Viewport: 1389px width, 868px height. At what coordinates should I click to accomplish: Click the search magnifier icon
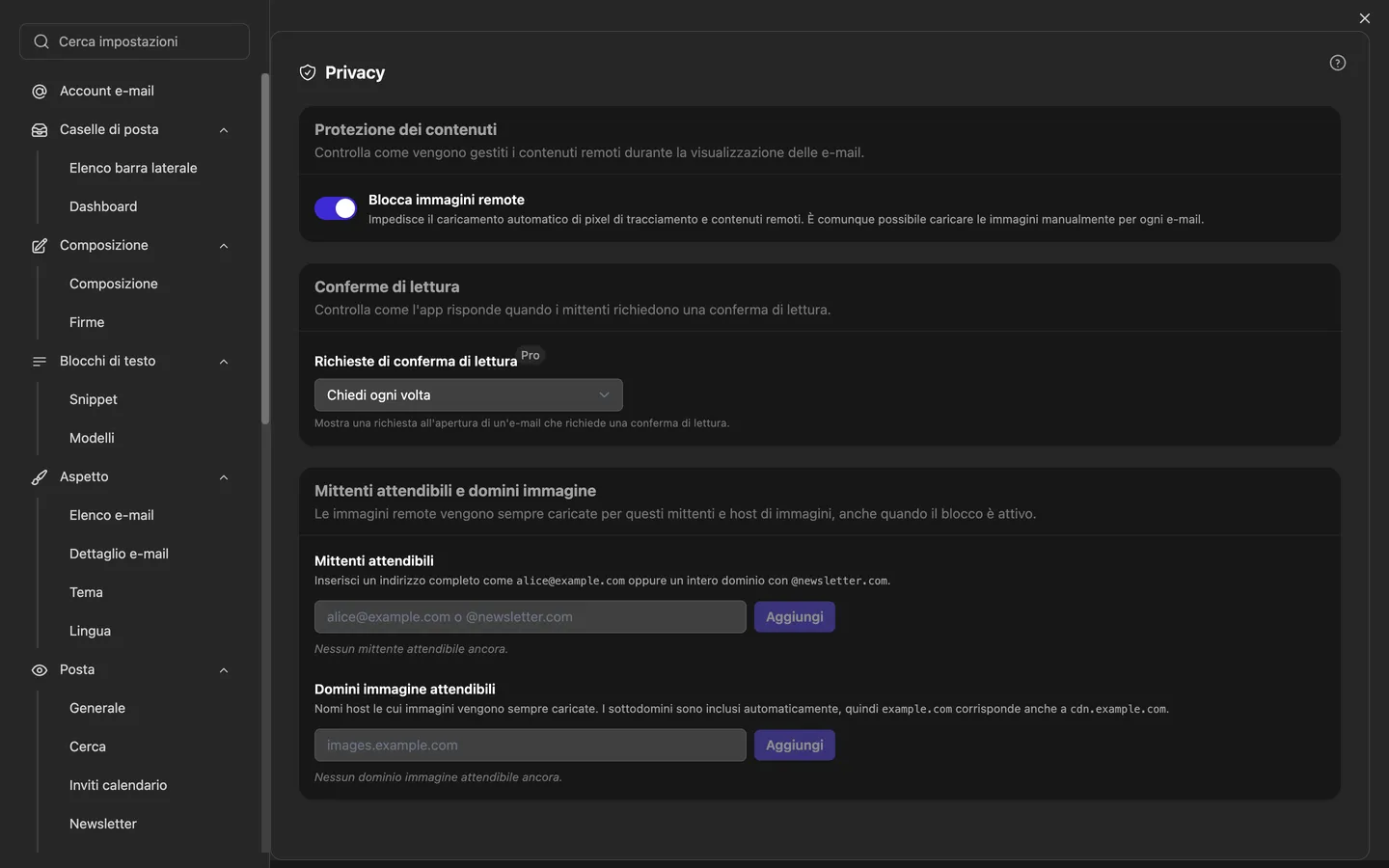(x=41, y=41)
